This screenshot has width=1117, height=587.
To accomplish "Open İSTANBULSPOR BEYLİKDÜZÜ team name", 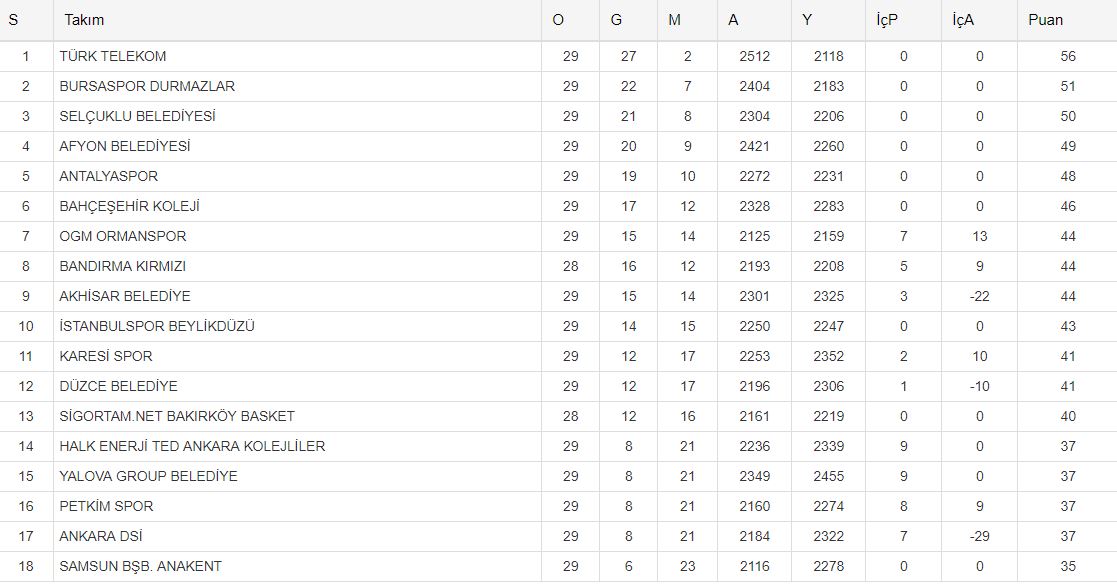I will (x=157, y=326).
